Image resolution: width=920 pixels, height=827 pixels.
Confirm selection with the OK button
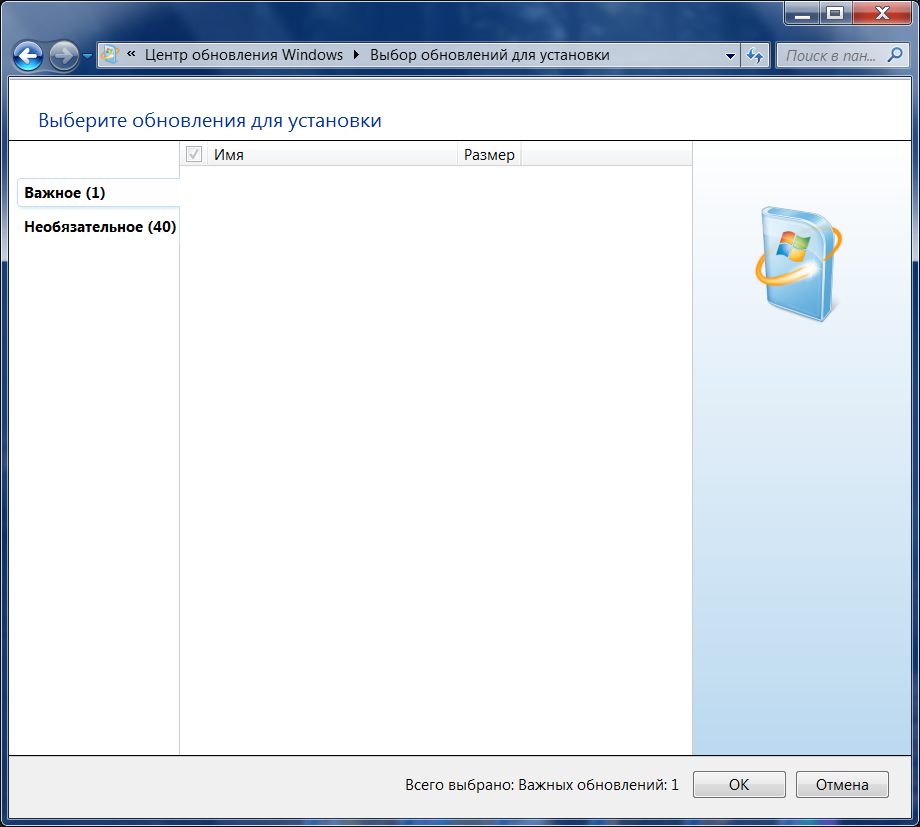click(x=739, y=785)
